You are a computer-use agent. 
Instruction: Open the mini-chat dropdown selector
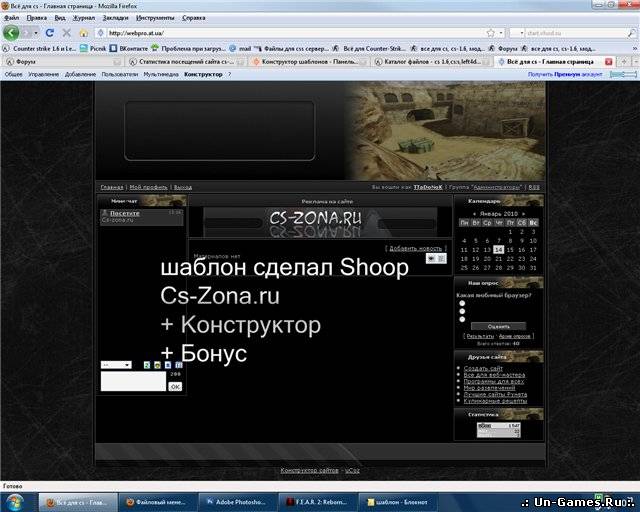(x=115, y=365)
